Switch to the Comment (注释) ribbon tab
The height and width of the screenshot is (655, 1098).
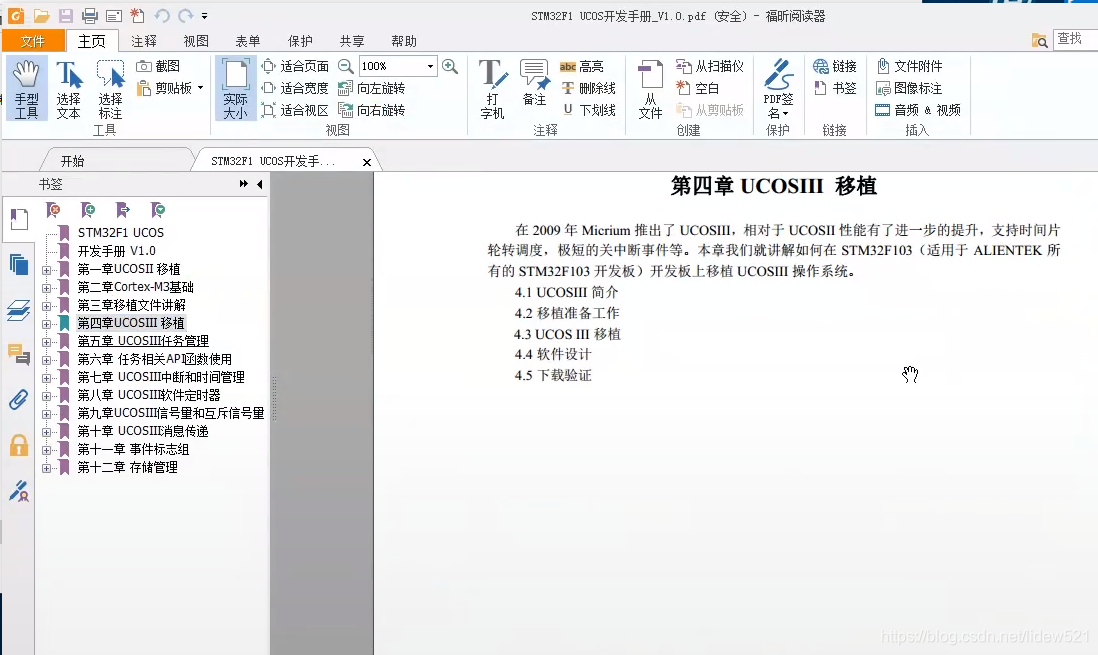coord(144,41)
